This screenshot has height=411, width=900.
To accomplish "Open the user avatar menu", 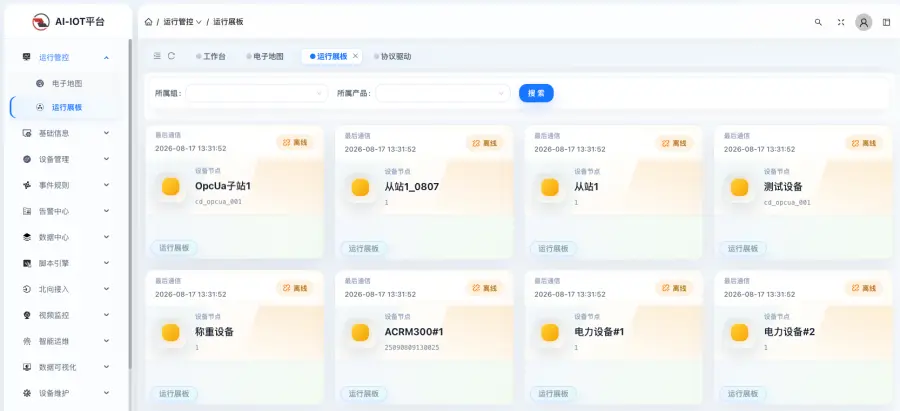I will tap(864, 22).
